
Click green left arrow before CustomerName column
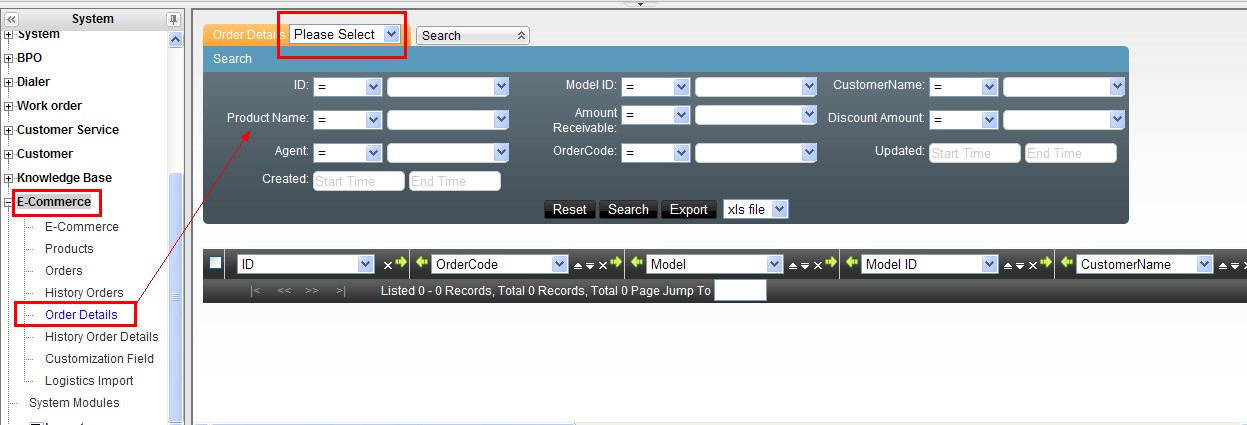[x=1066, y=264]
